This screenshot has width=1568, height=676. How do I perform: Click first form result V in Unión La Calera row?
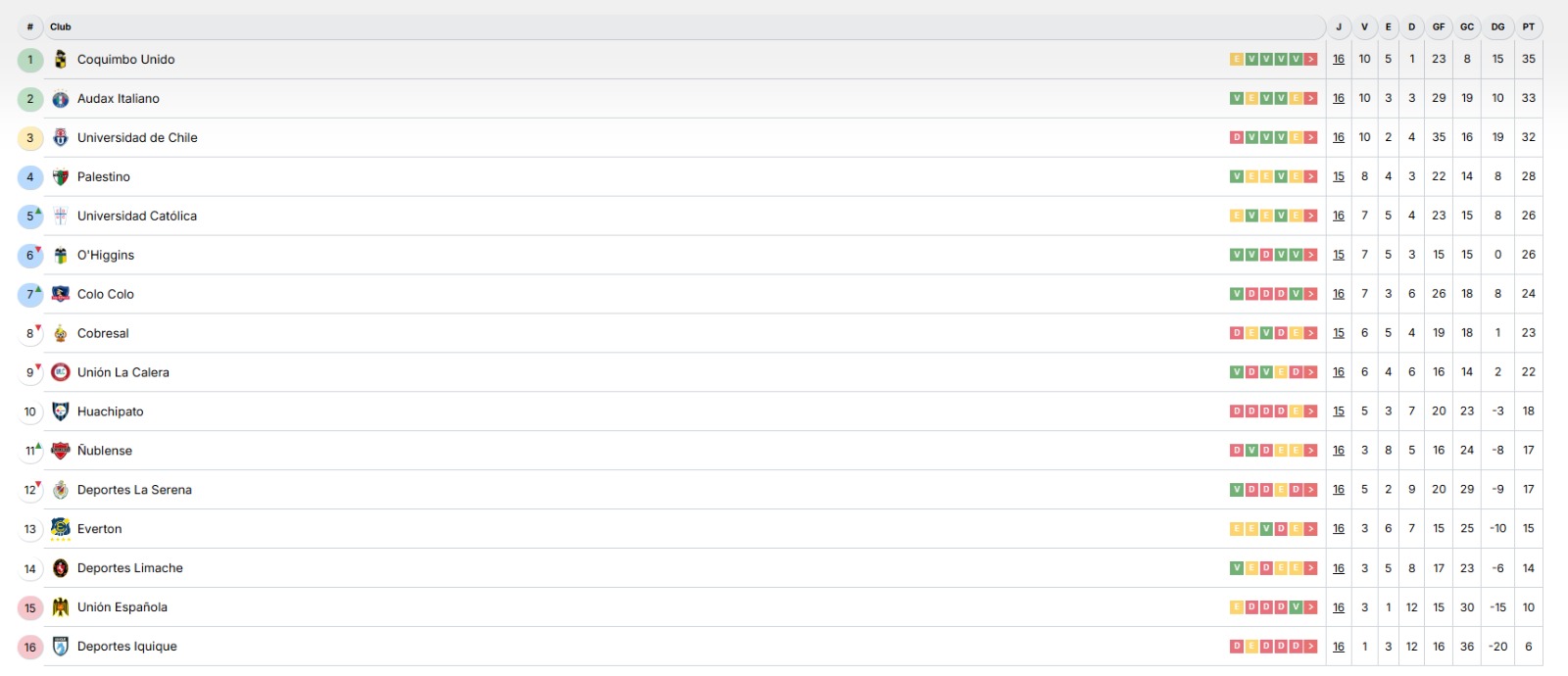1237,372
